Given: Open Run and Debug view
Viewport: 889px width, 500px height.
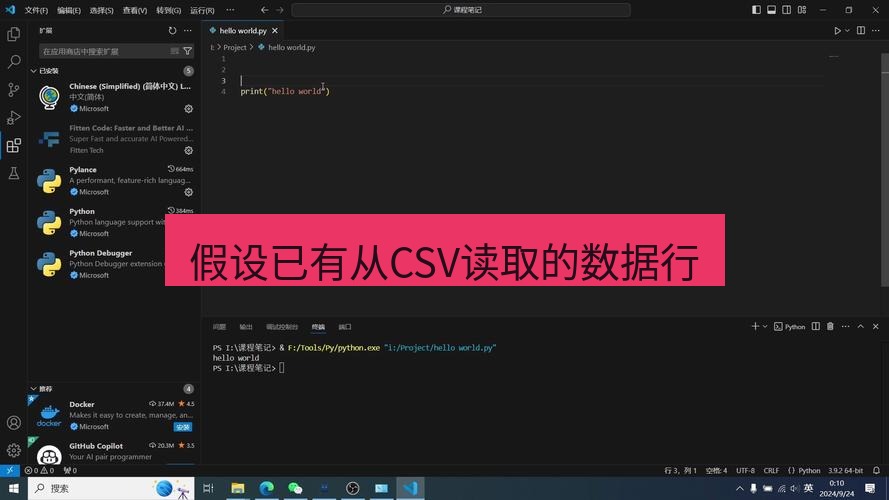Looking at the screenshot, I should pos(14,117).
